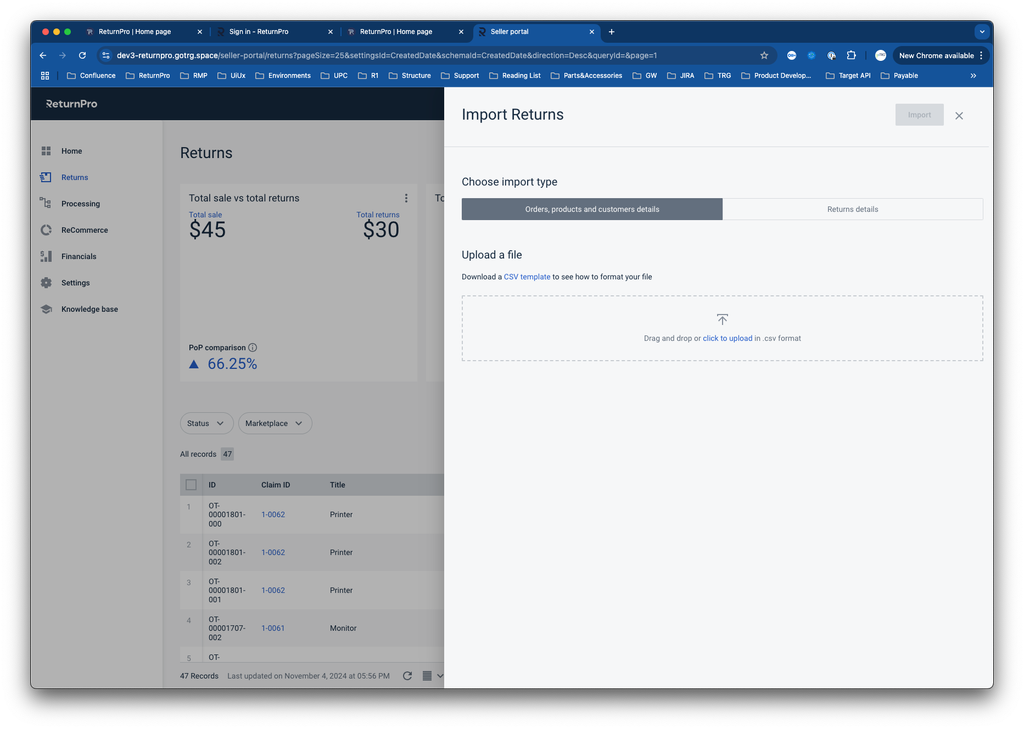Image resolution: width=1024 pixels, height=729 pixels.
Task: Click the 'click to upload' link
Action: (727, 339)
